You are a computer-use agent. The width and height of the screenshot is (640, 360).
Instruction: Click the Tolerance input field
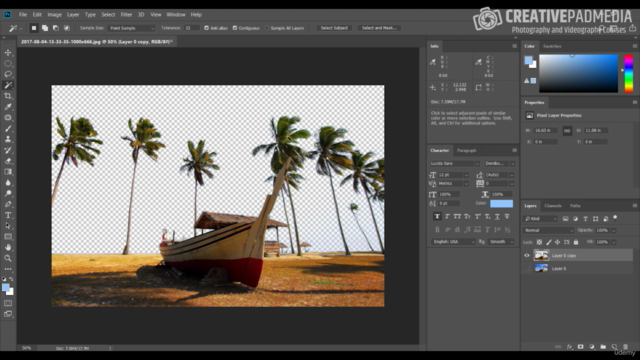[191, 28]
